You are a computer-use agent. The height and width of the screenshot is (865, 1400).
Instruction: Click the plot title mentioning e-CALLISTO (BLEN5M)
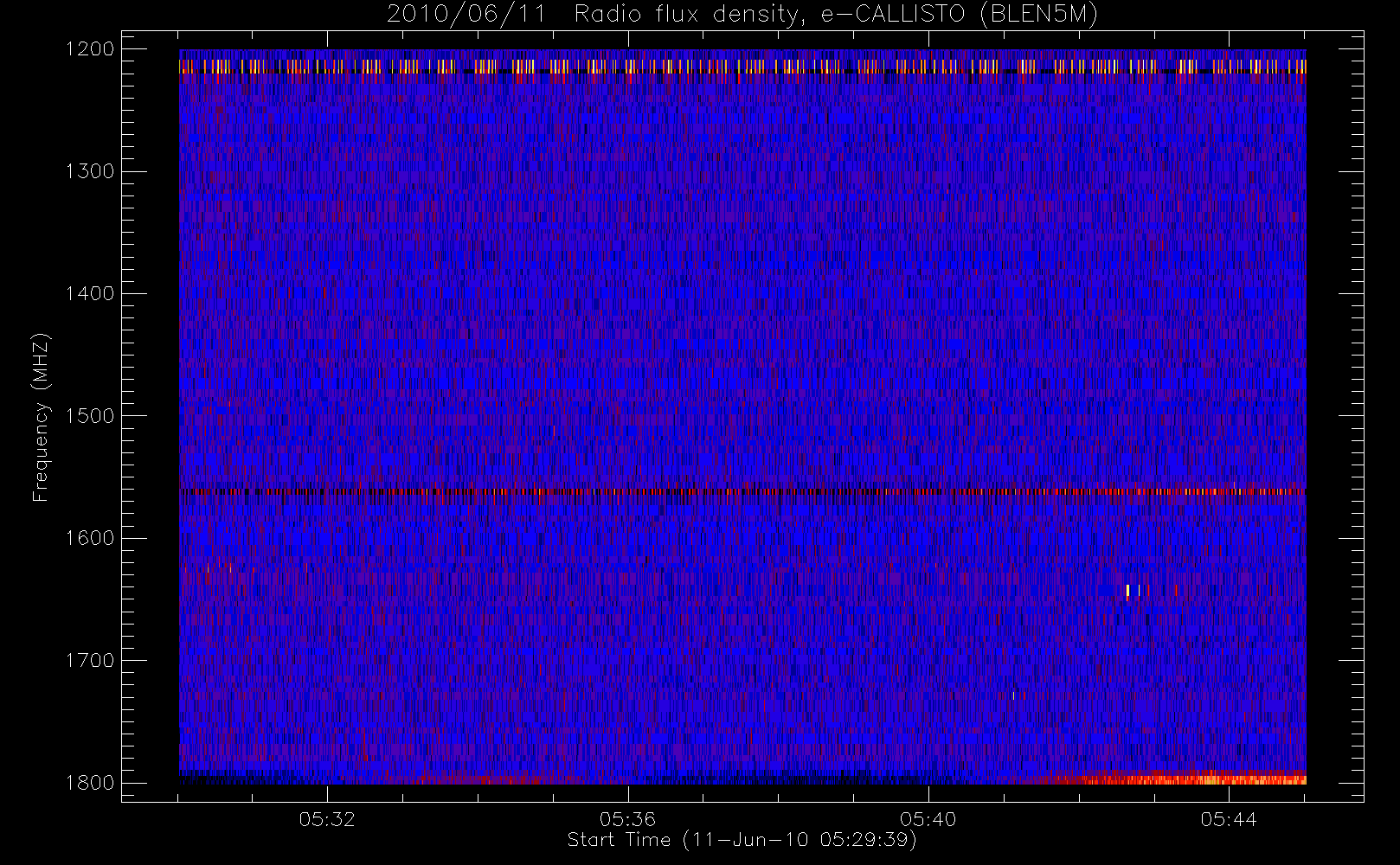tap(742, 15)
